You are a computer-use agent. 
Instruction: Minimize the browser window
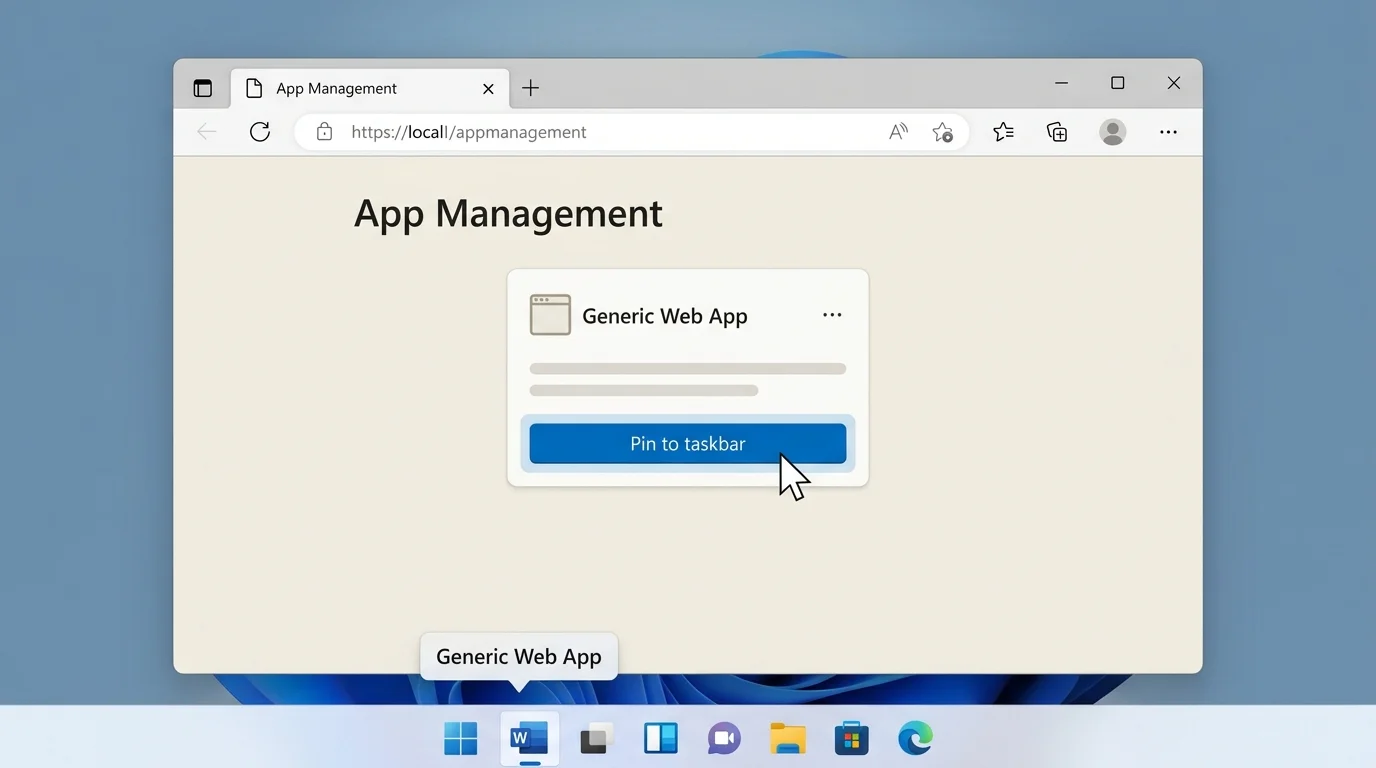1062,84
